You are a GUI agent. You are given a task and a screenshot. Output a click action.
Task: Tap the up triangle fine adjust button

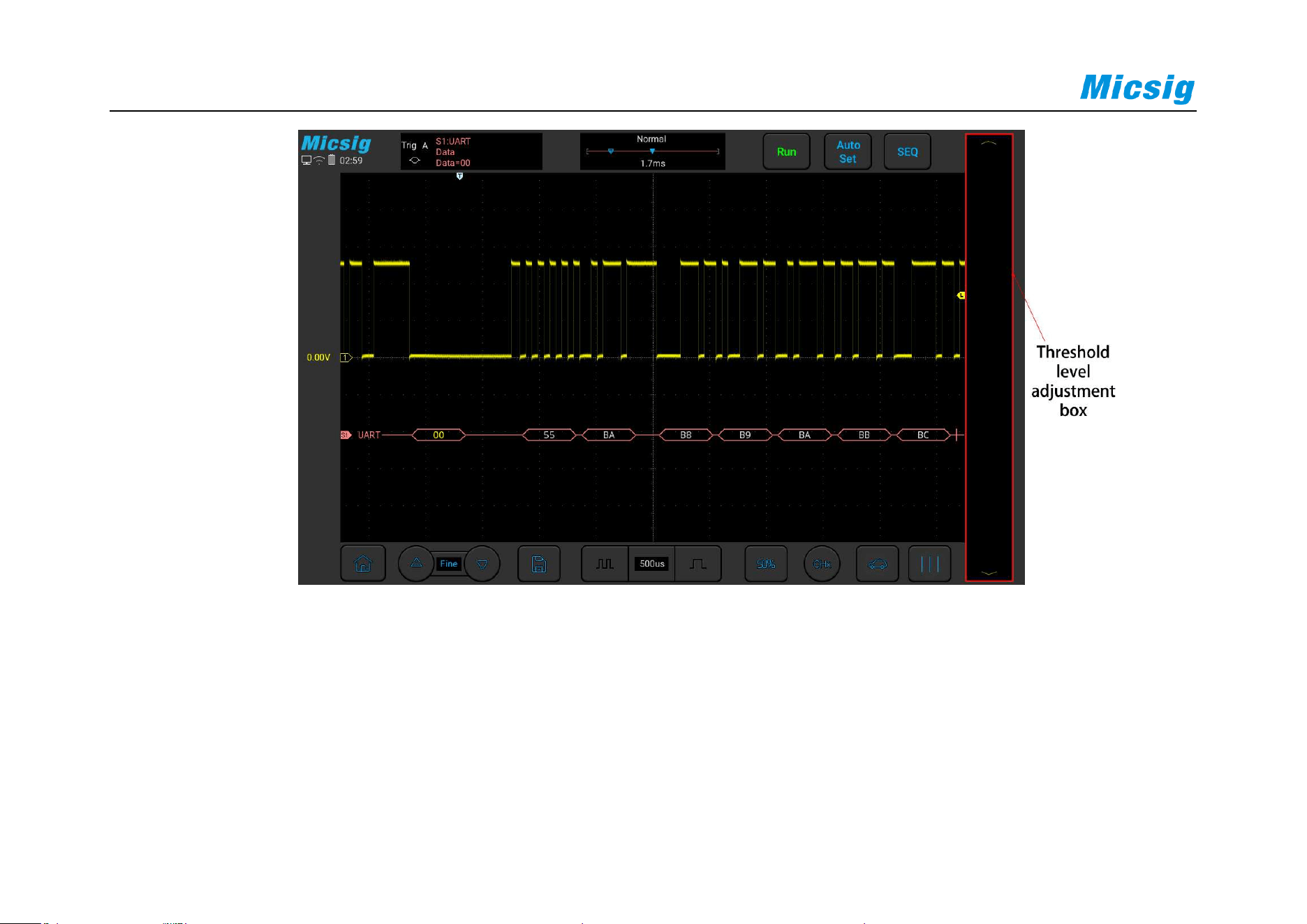[416, 563]
